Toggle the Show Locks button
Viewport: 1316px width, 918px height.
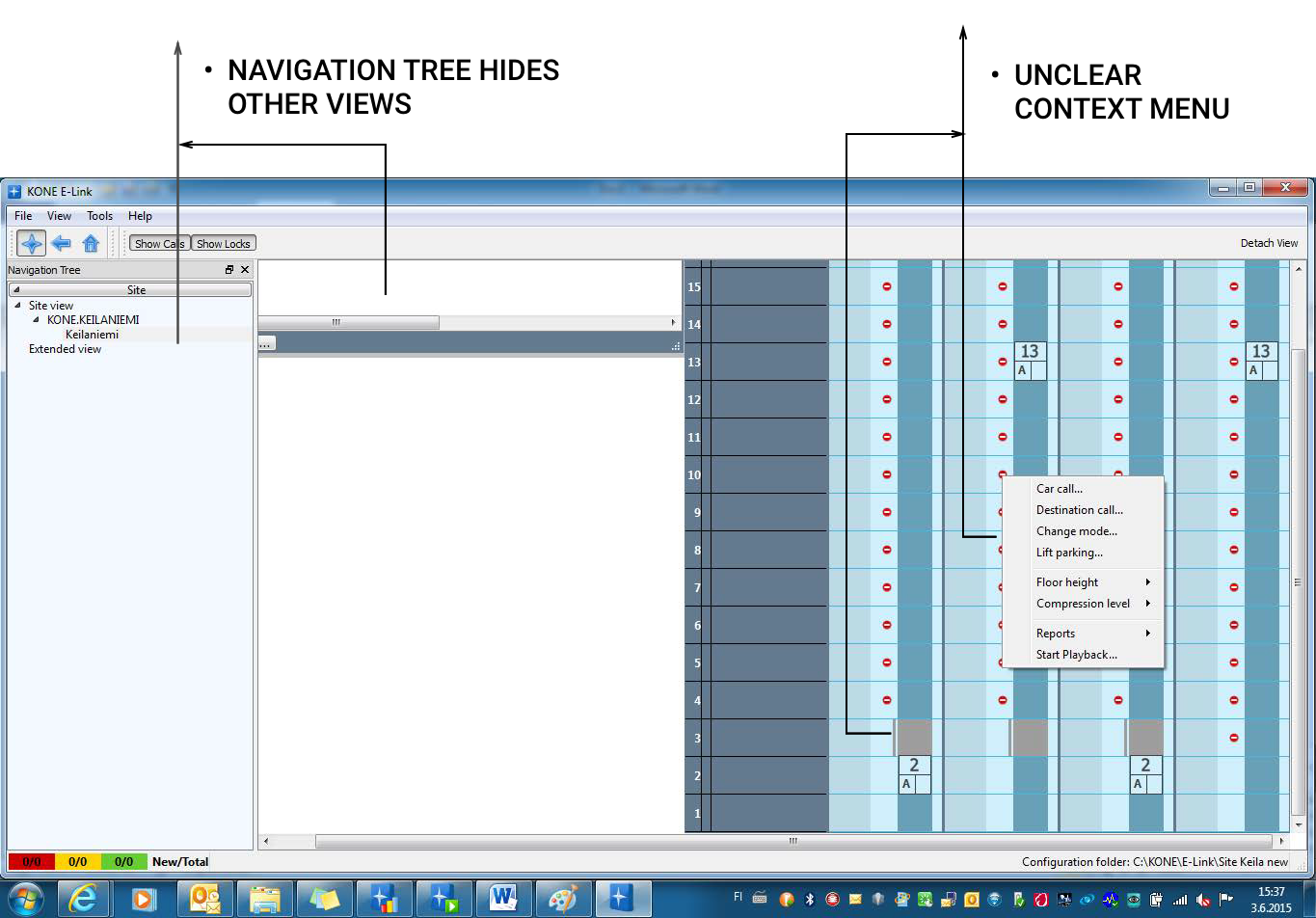pyautogui.click(x=224, y=244)
